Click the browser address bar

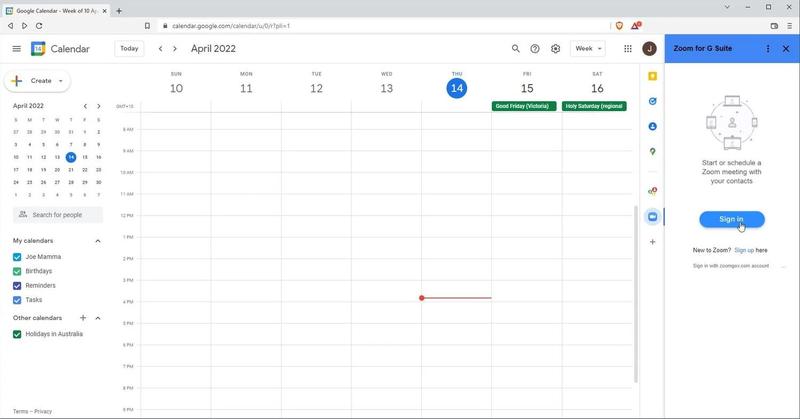click(383, 26)
